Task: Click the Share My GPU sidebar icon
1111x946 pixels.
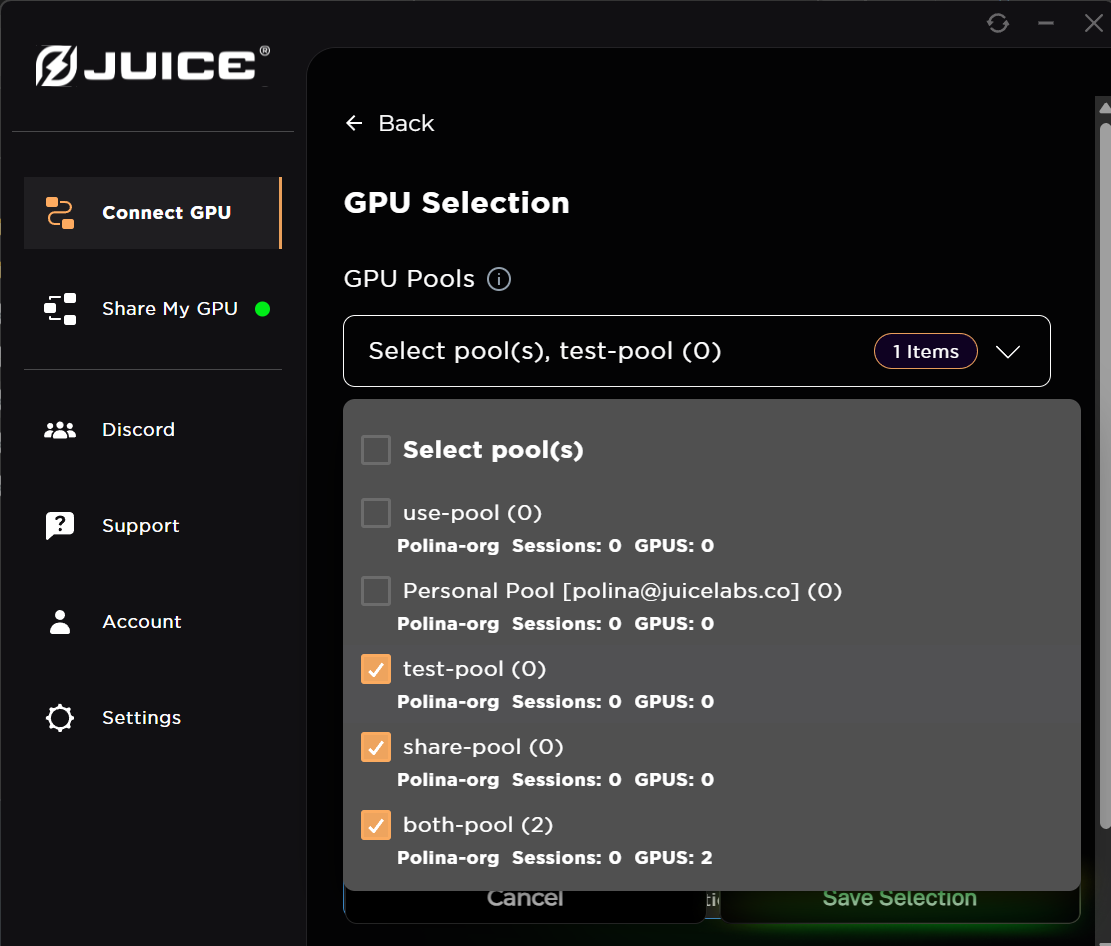Action: click(x=60, y=309)
